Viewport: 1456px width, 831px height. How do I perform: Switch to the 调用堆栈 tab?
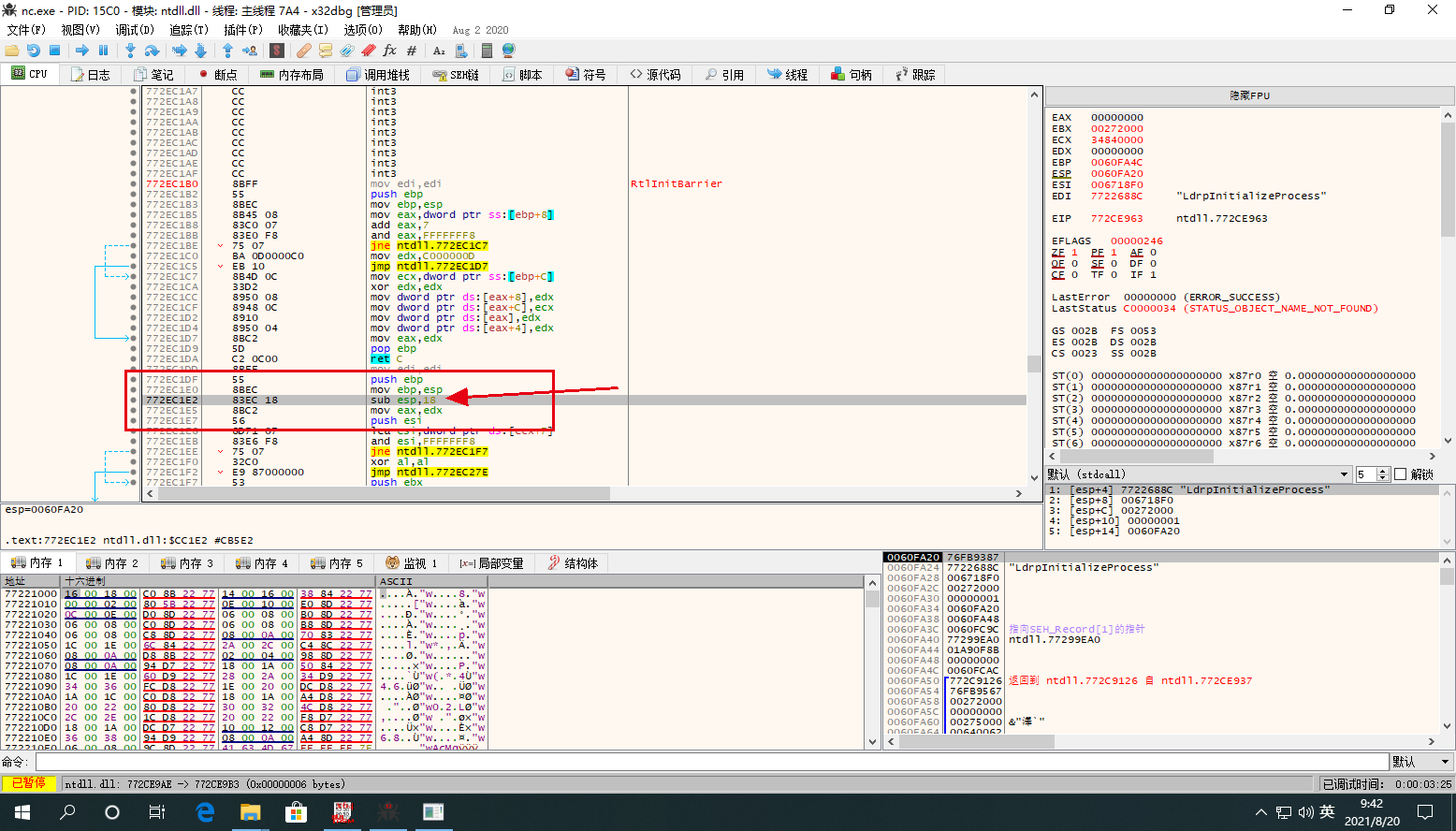(378, 74)
